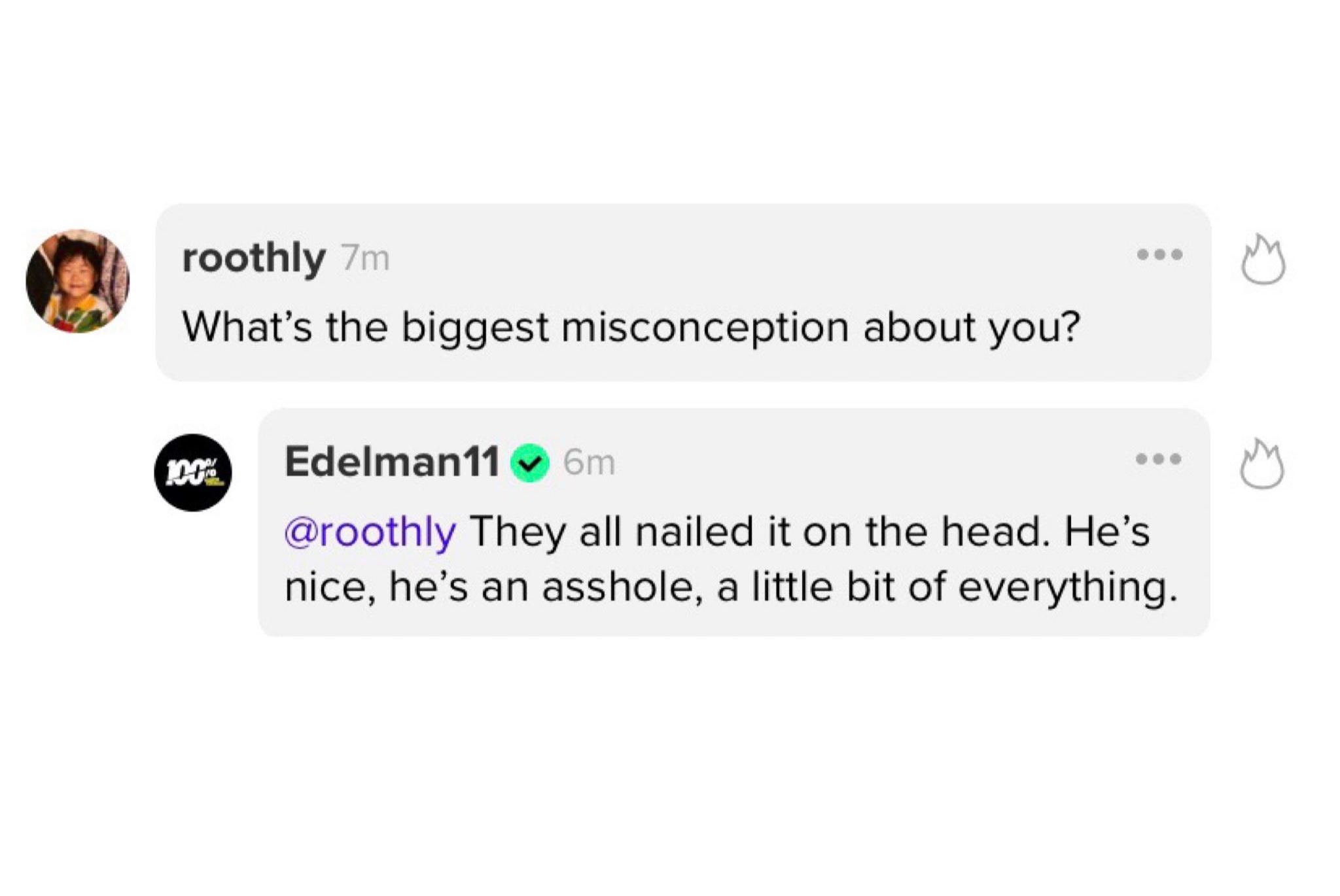Tap the flame icon on Edelman11's reply
This screenshot has width=1340, height=896.
[1261, 465]
